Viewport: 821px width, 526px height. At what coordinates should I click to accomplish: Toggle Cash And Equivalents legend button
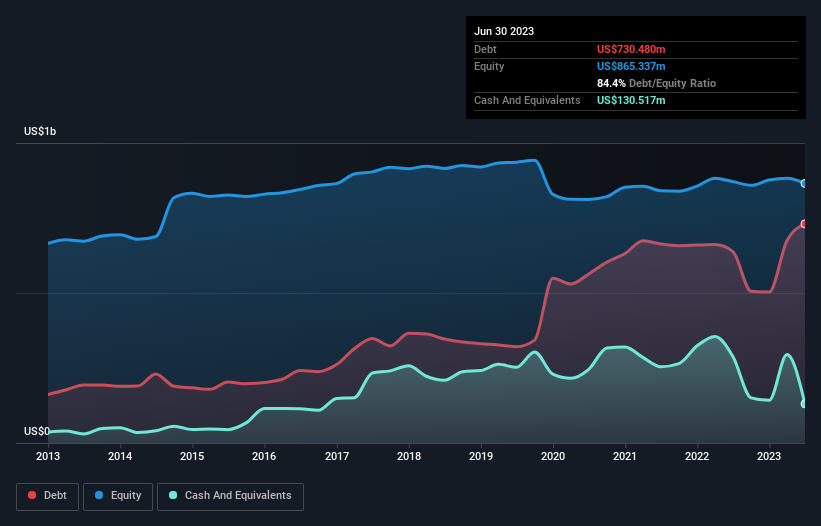(x=230, y=496)
